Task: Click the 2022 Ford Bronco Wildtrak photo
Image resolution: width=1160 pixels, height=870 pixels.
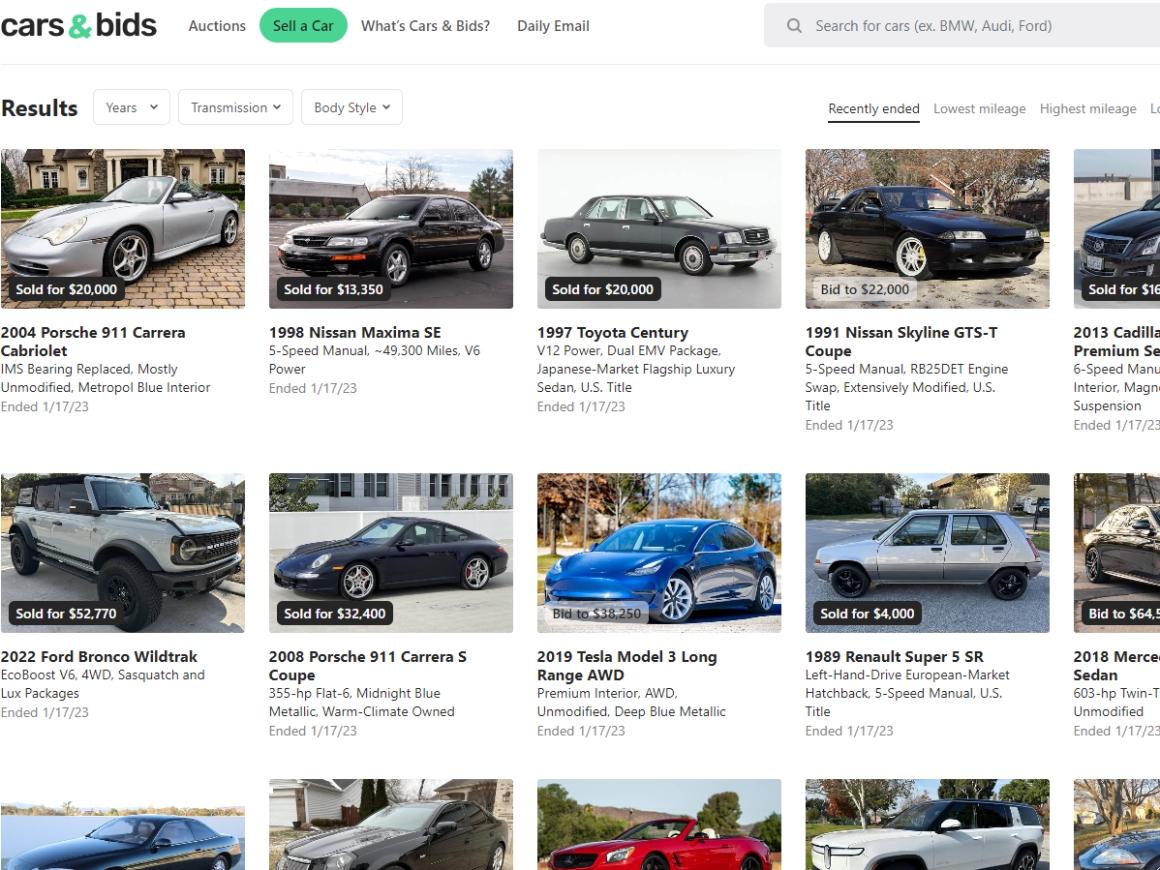Action: tap(123, 552)
